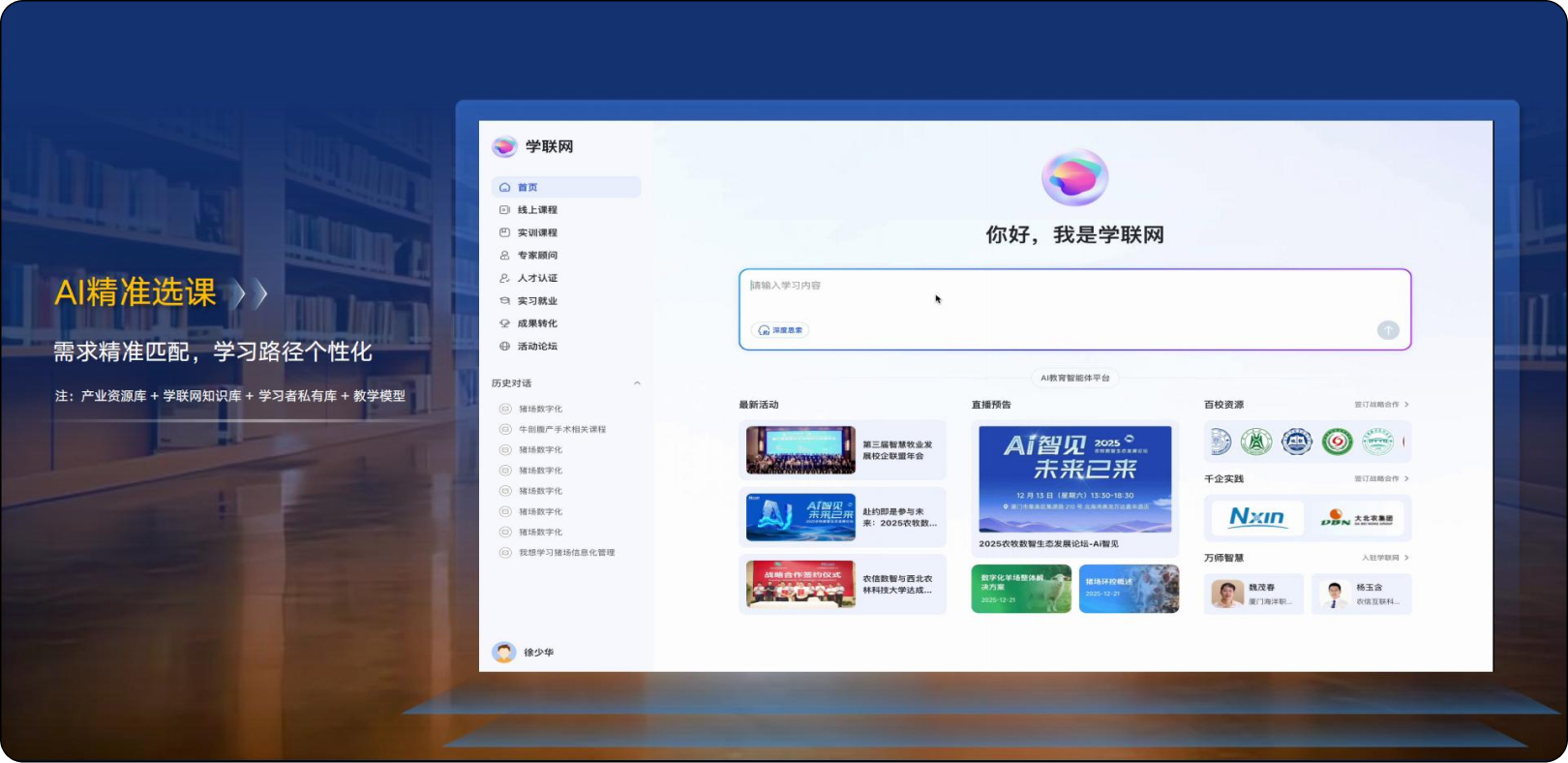Select the 成果转化 achievement icon
This screenshot has height=763, width=1568.
click(504, 323)
